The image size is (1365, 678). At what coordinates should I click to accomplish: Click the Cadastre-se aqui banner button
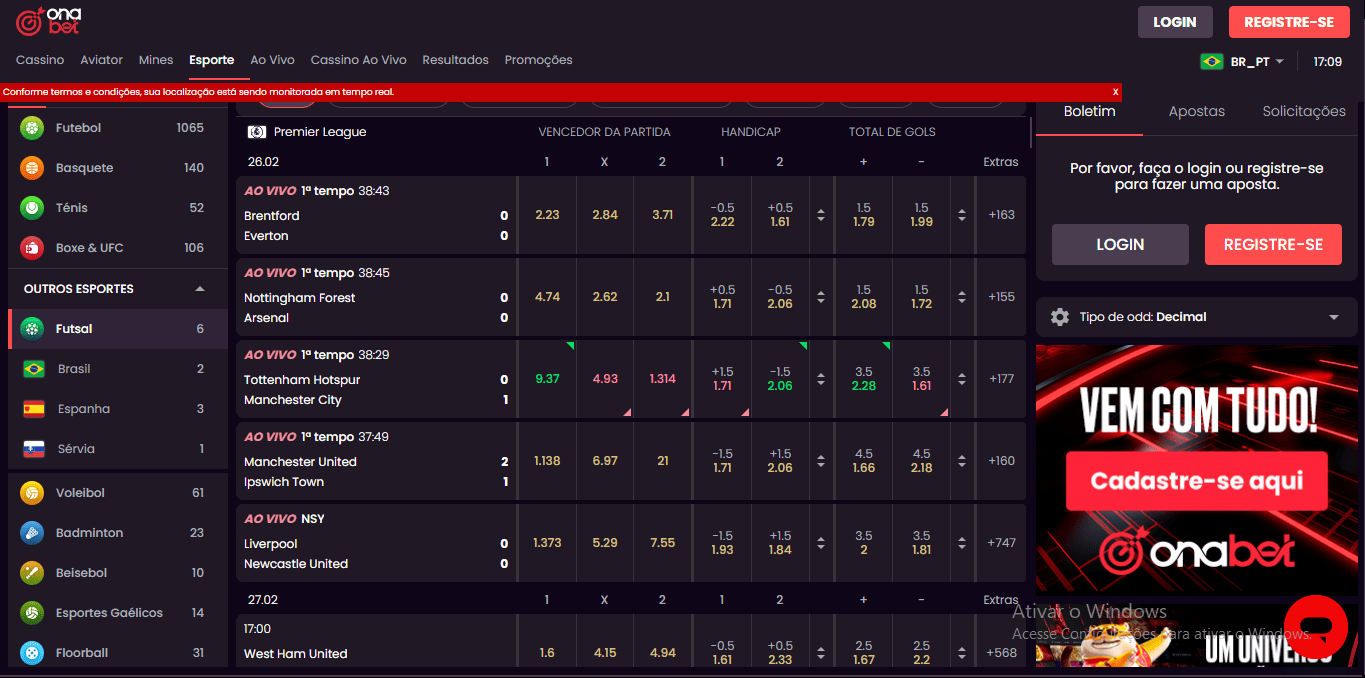(x=1197, y=481)
